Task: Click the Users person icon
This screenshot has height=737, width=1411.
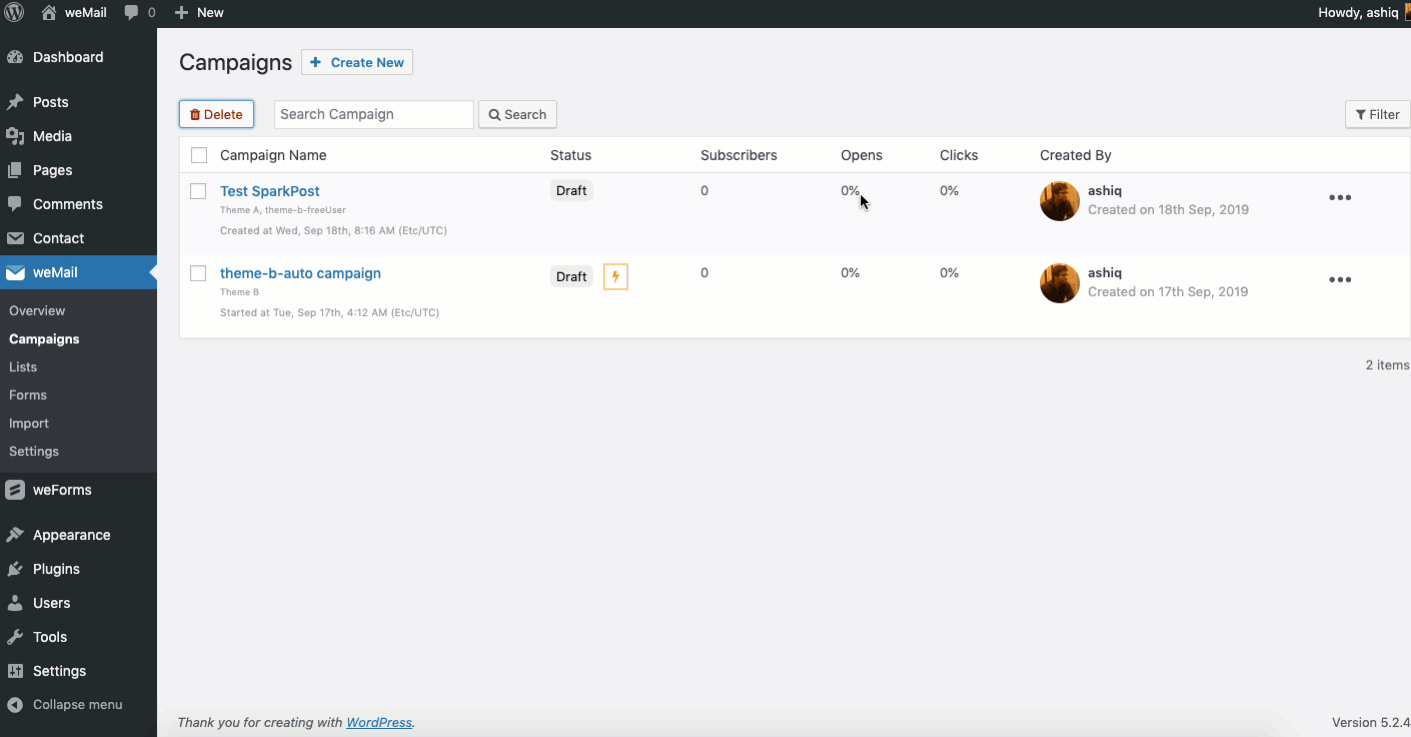Action: pyautogui.click(x=15, y=603)
